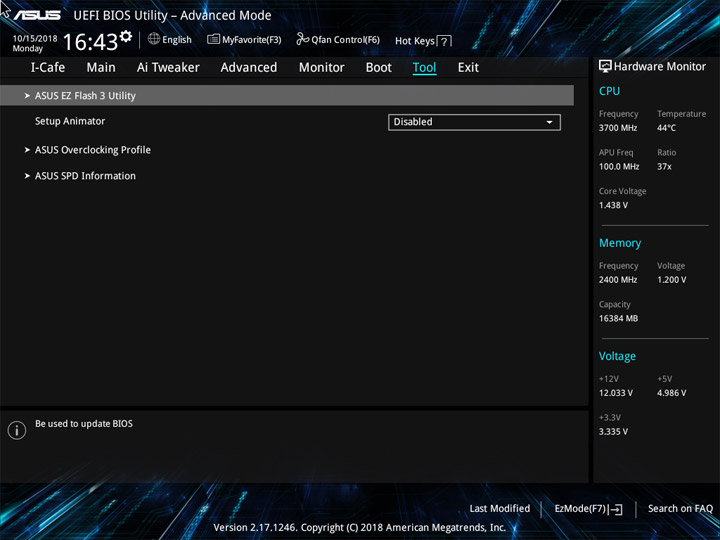Image resolution: width=720 pixels, height=540 pixels.
Task: Click the Hardware Monitor display icon
Action: click(x=605, y=66)
